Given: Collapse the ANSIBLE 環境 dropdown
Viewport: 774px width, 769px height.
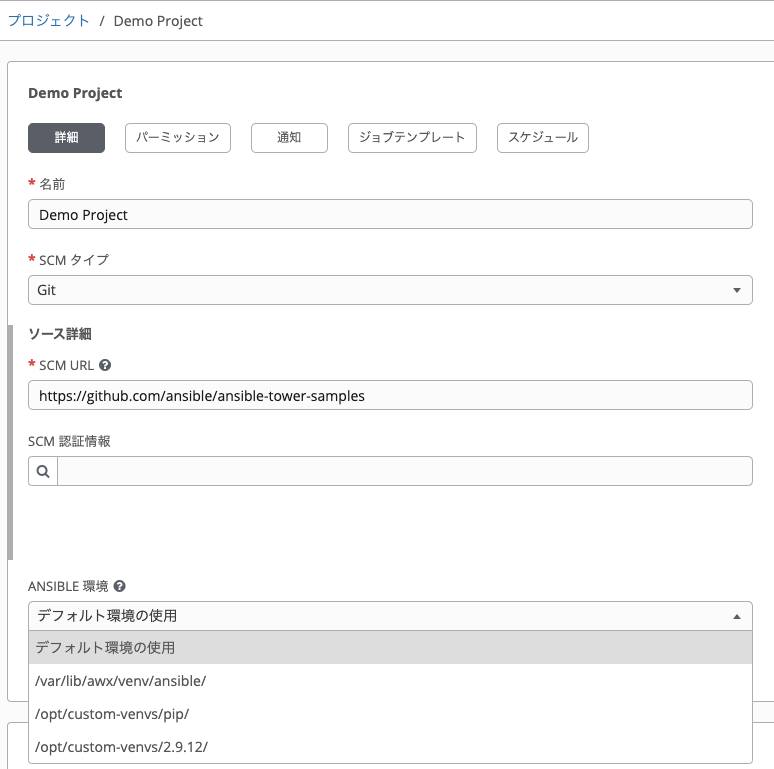Looking at the screenshot, I should pos(390,616).
